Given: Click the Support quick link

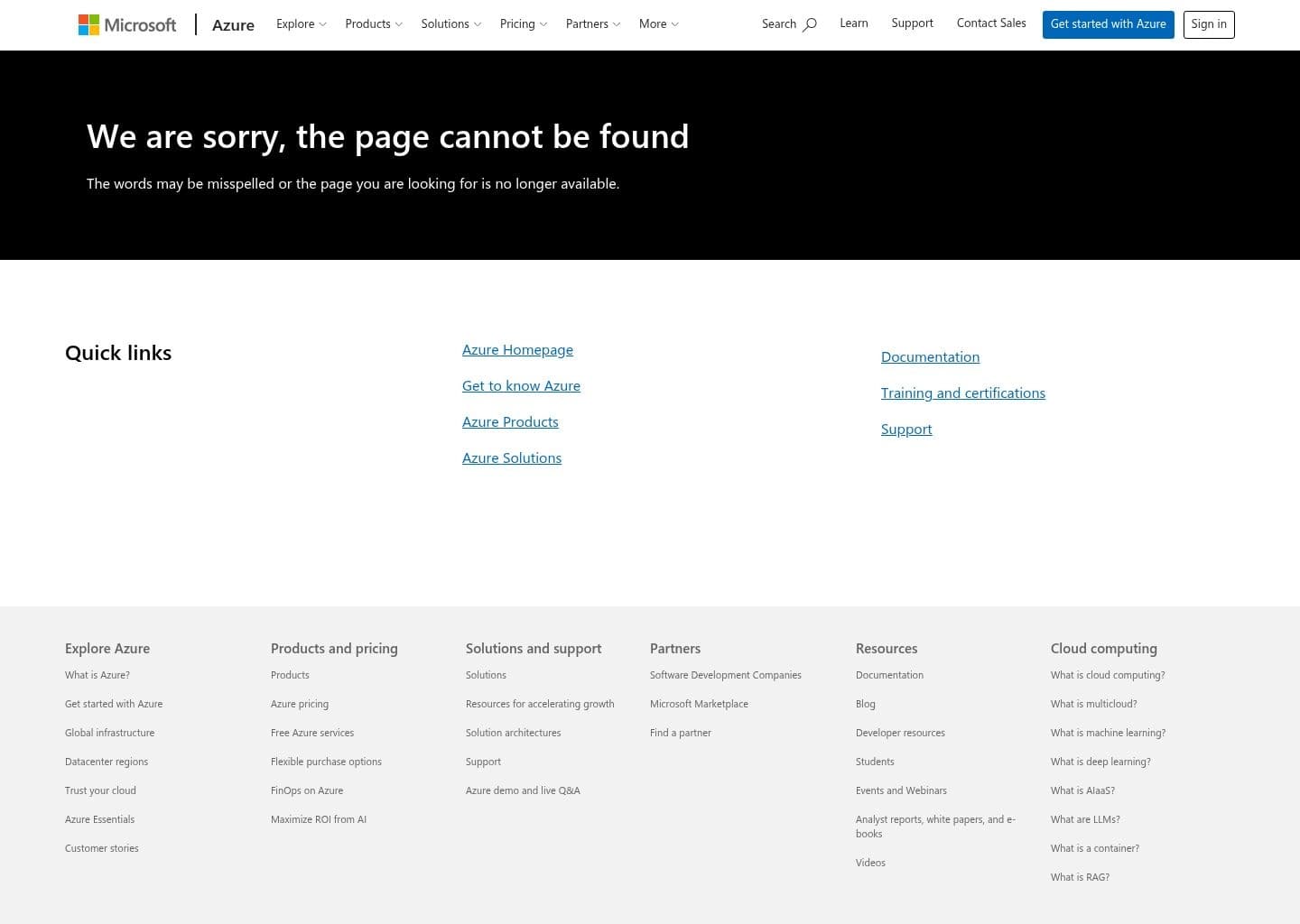Looking at the screenshot, I should point(906,430).
